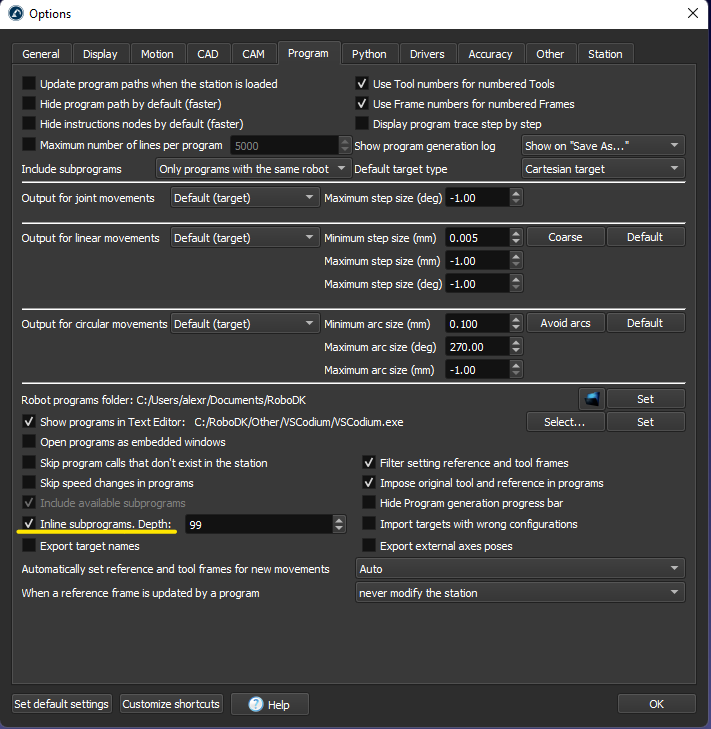Click Default button for circular movements
The image size is (711, 729).
pos(645,323)
